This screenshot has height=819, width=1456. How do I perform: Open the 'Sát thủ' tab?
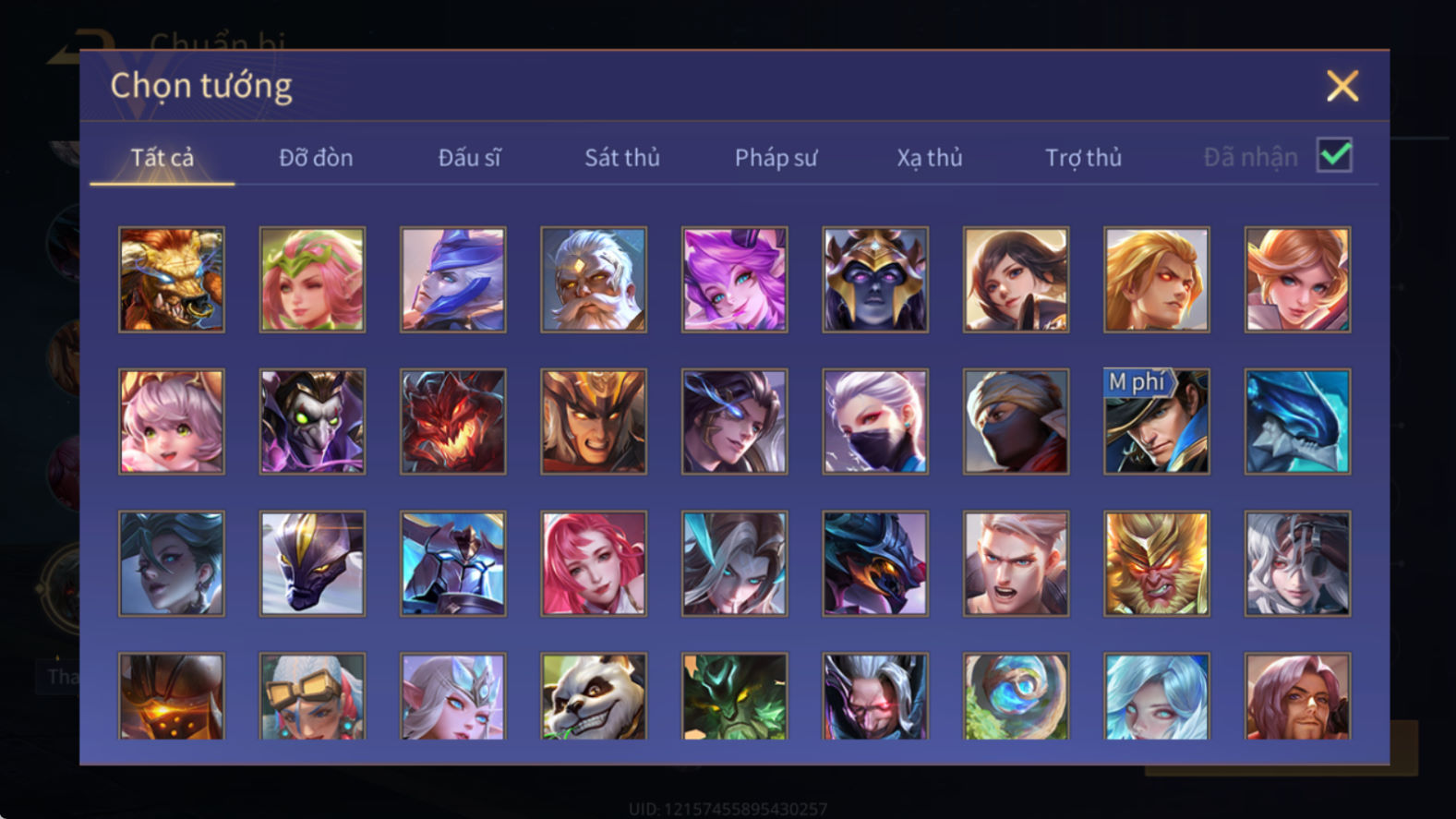622,158
